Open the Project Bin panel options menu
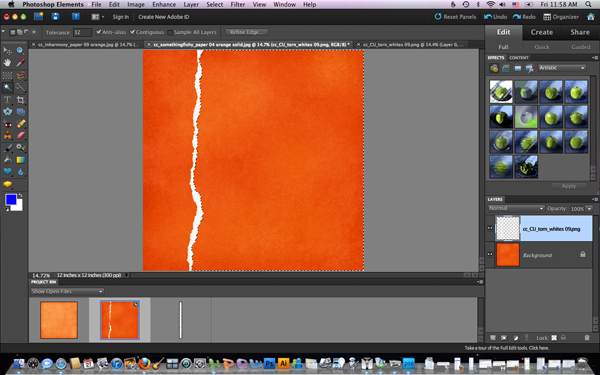The height and width of the screenshot is (375, 600). [x=480, y=282]
